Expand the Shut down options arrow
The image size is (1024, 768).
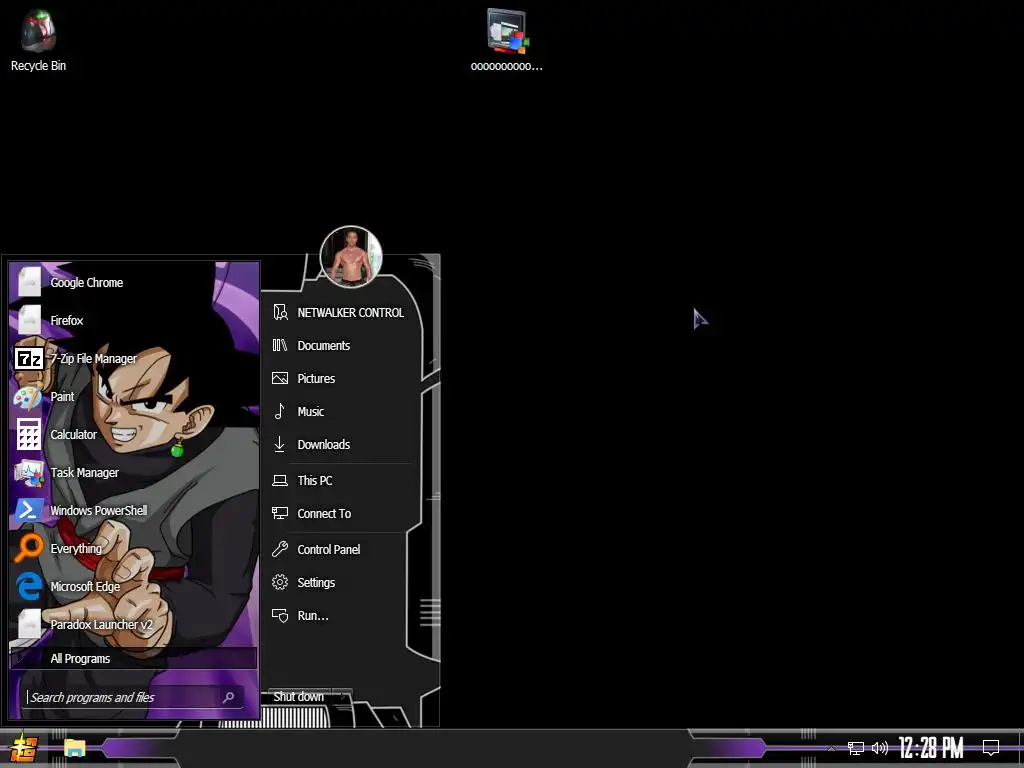point(343,697)
